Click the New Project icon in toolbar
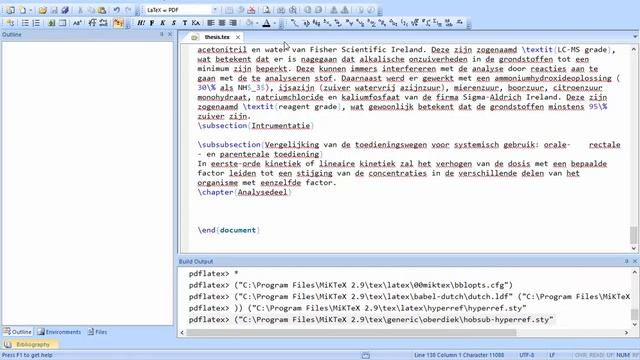Screen dimensions: 640x360 [x=11, y=10]
